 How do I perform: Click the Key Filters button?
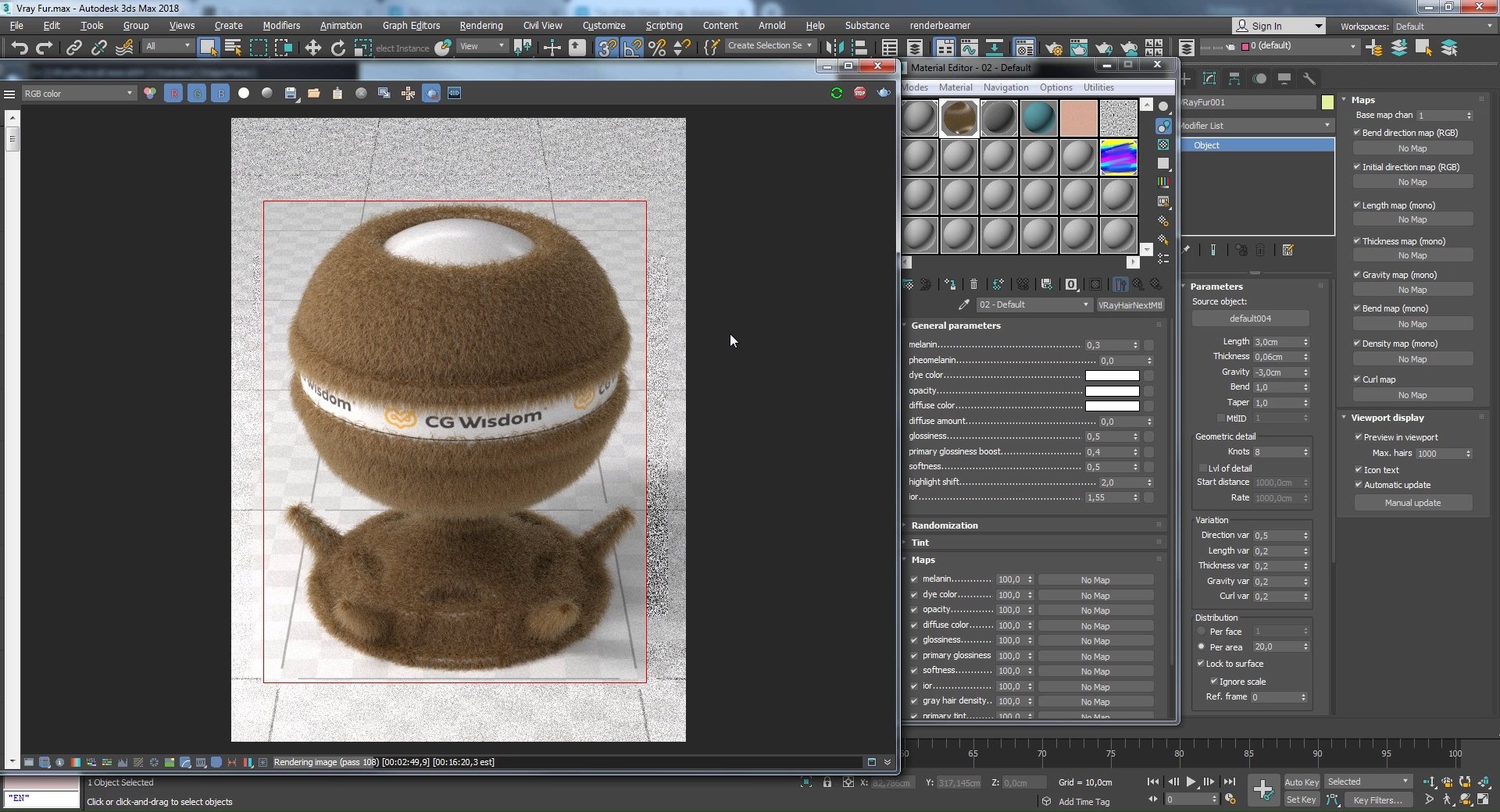click(1377, 800)
